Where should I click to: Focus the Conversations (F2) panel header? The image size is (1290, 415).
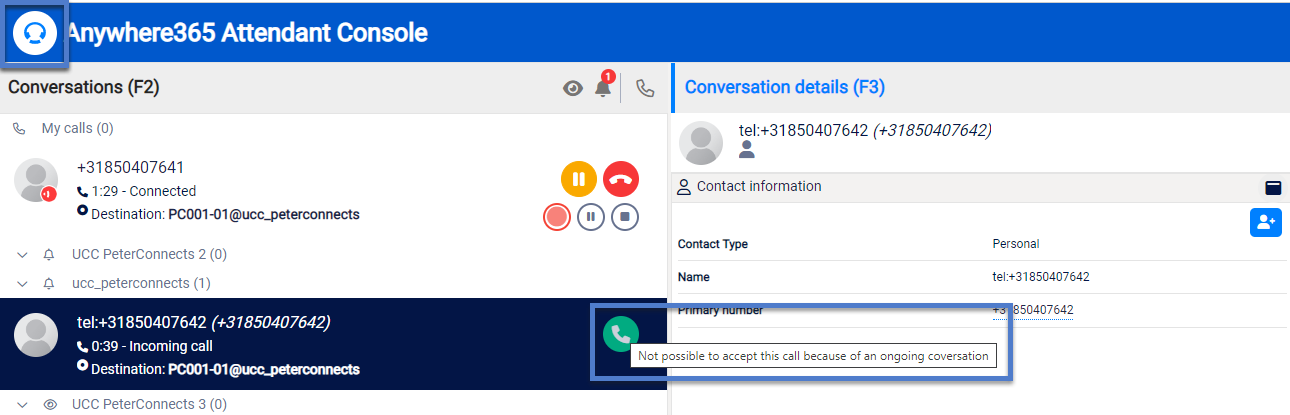tap(84, 88)
